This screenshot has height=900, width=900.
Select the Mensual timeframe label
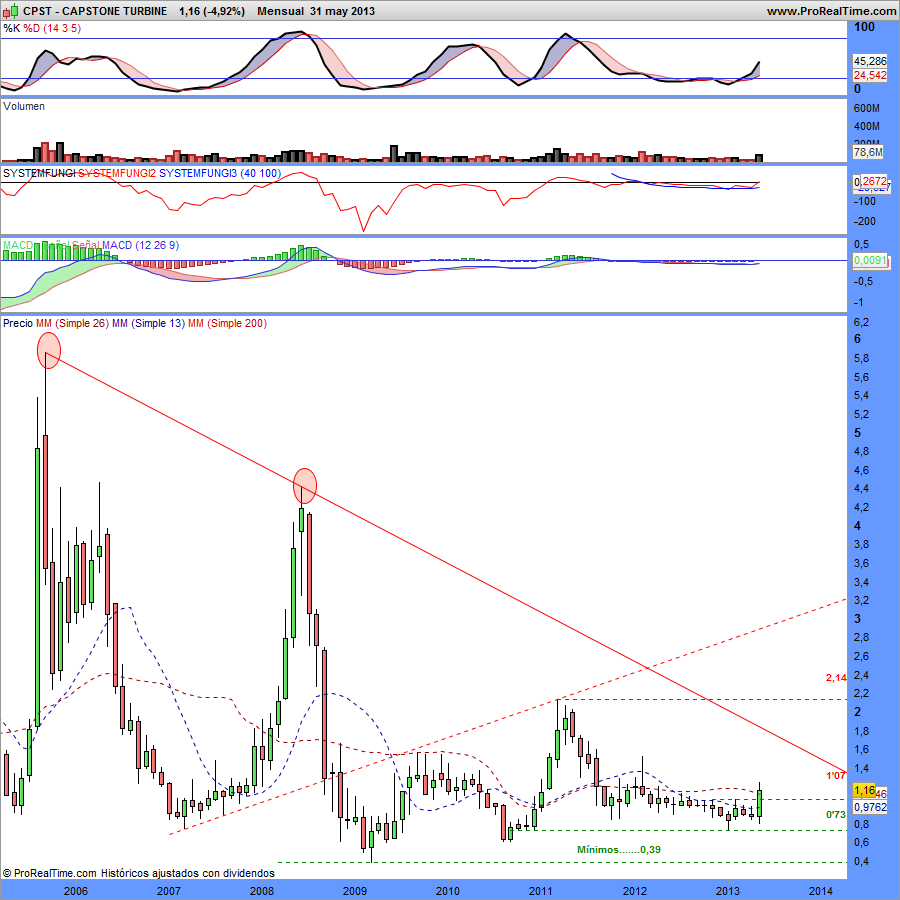(281, 11)
